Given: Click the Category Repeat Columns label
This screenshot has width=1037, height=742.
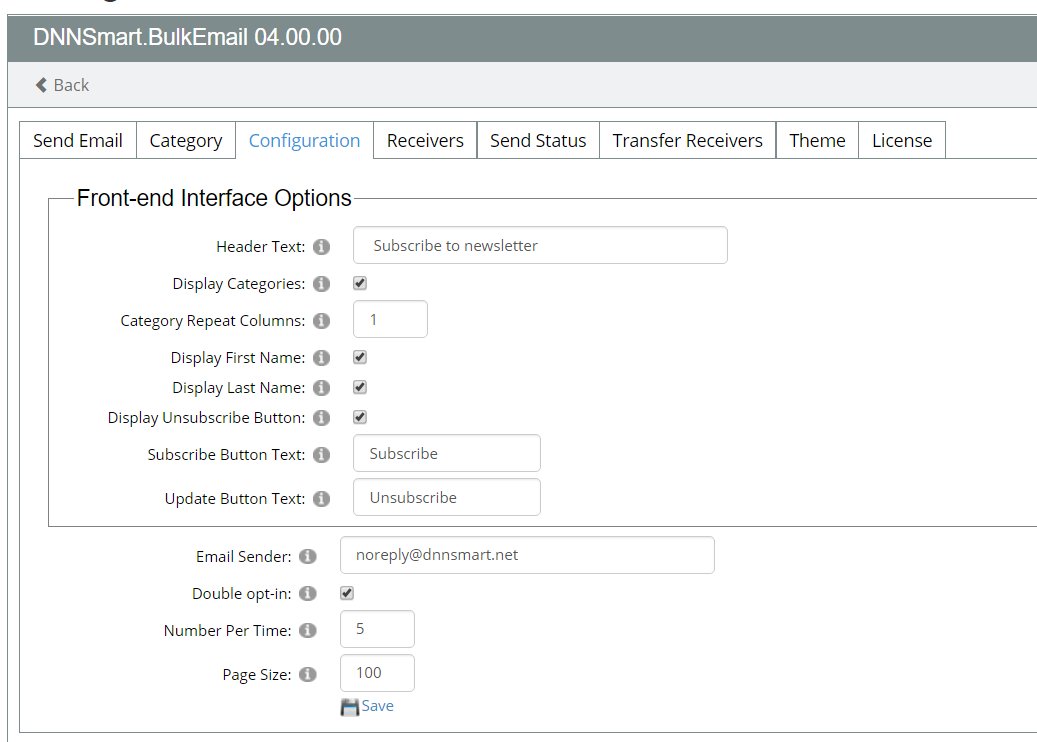Looking at the screenshot, I should (213, 321).
